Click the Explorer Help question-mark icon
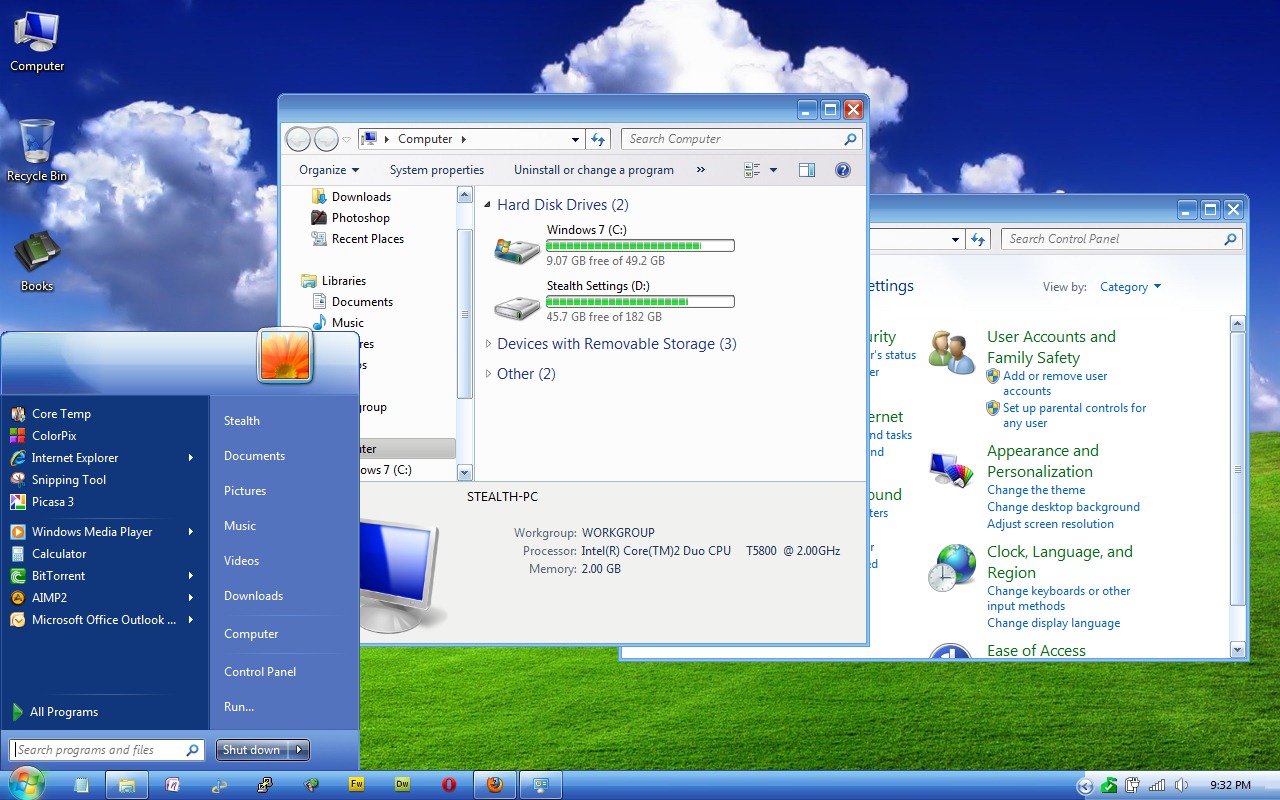Image resolution: width=1280 pixels, height=800 pixels. [842, 170]
